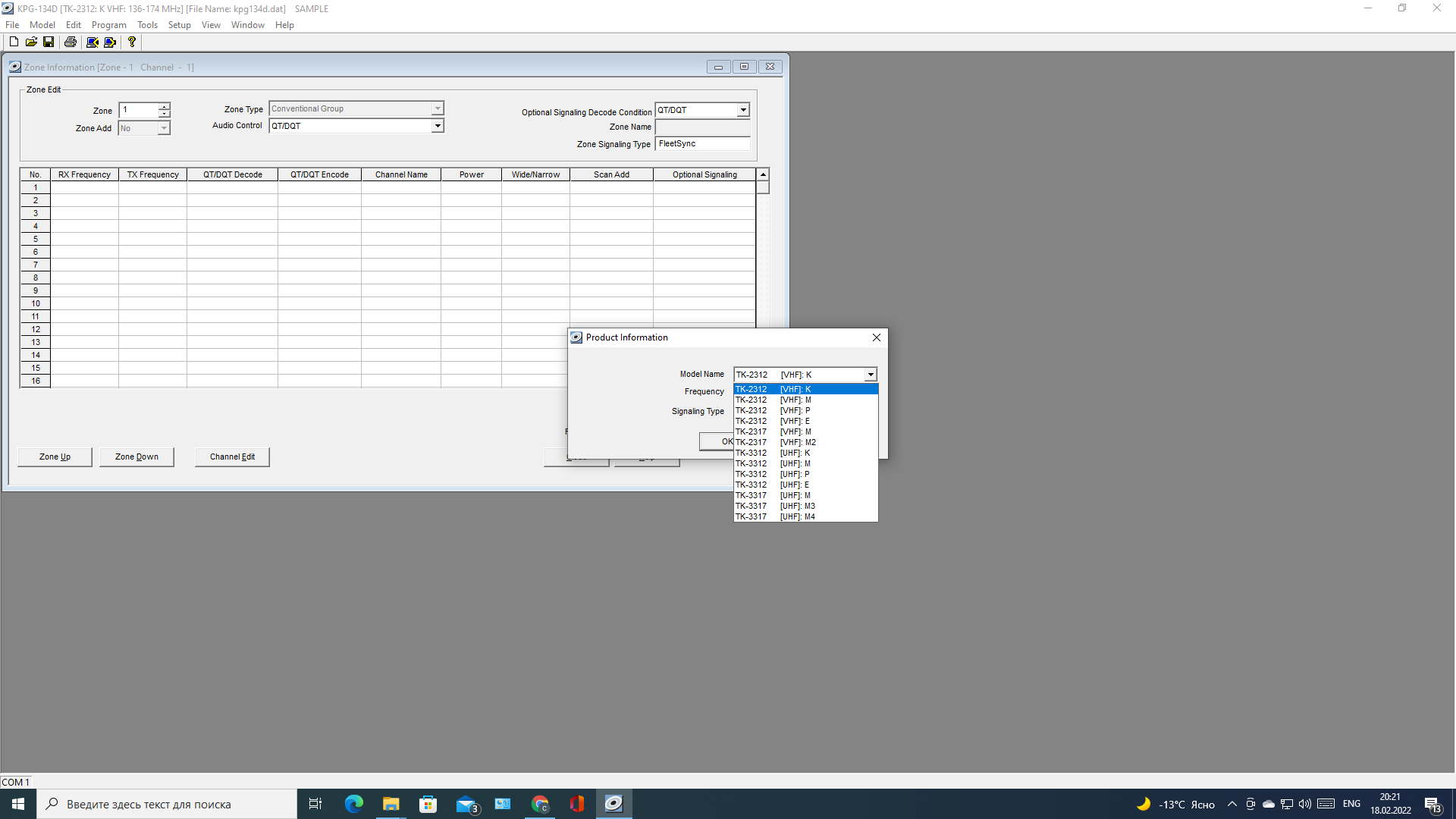Open File Explorer from taskbar
The height and width of the screenshot is (819, 1456).
(391, 804)
